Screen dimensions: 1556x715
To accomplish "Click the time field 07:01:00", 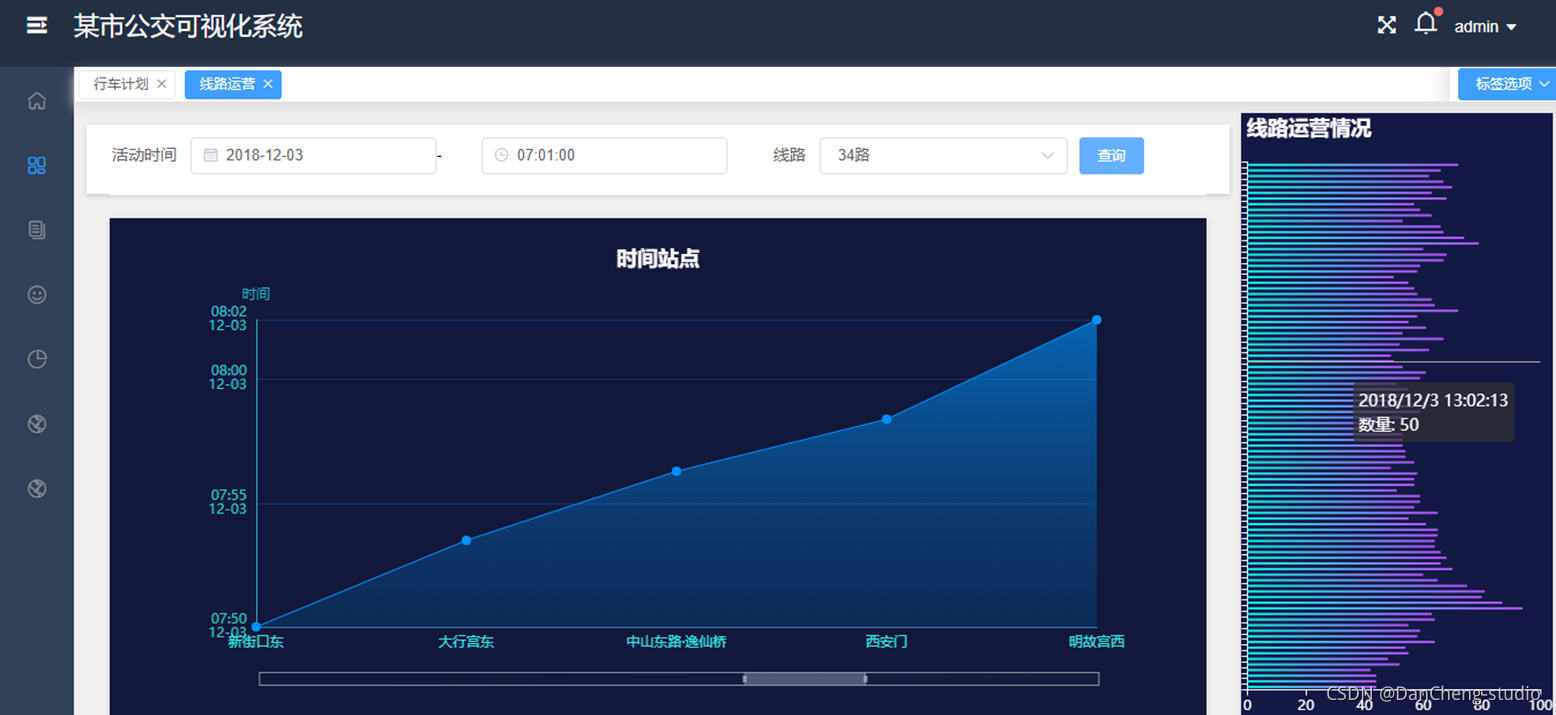I will (x=604, y=155).
